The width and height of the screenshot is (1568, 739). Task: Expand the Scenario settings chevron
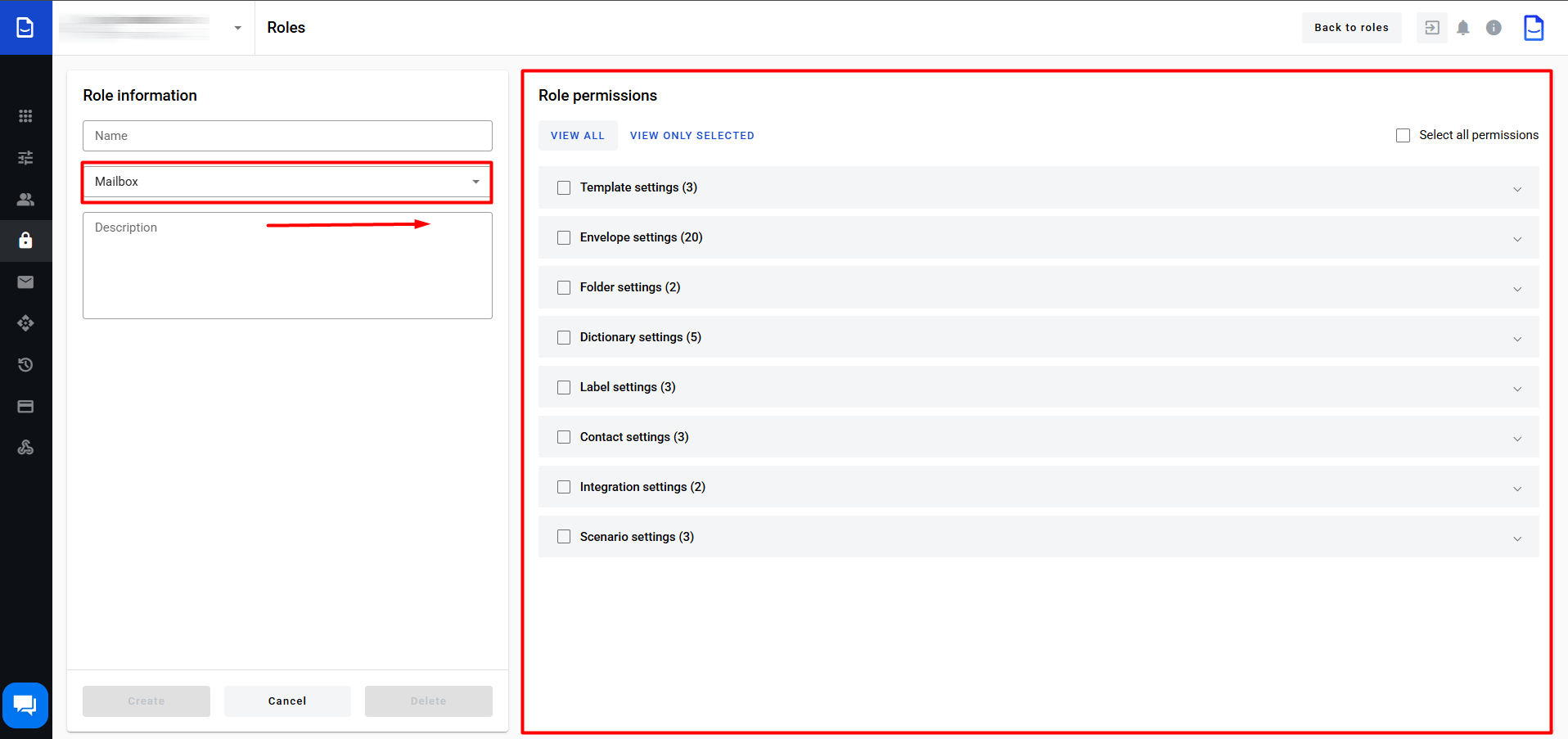[x=1516, y=538]
